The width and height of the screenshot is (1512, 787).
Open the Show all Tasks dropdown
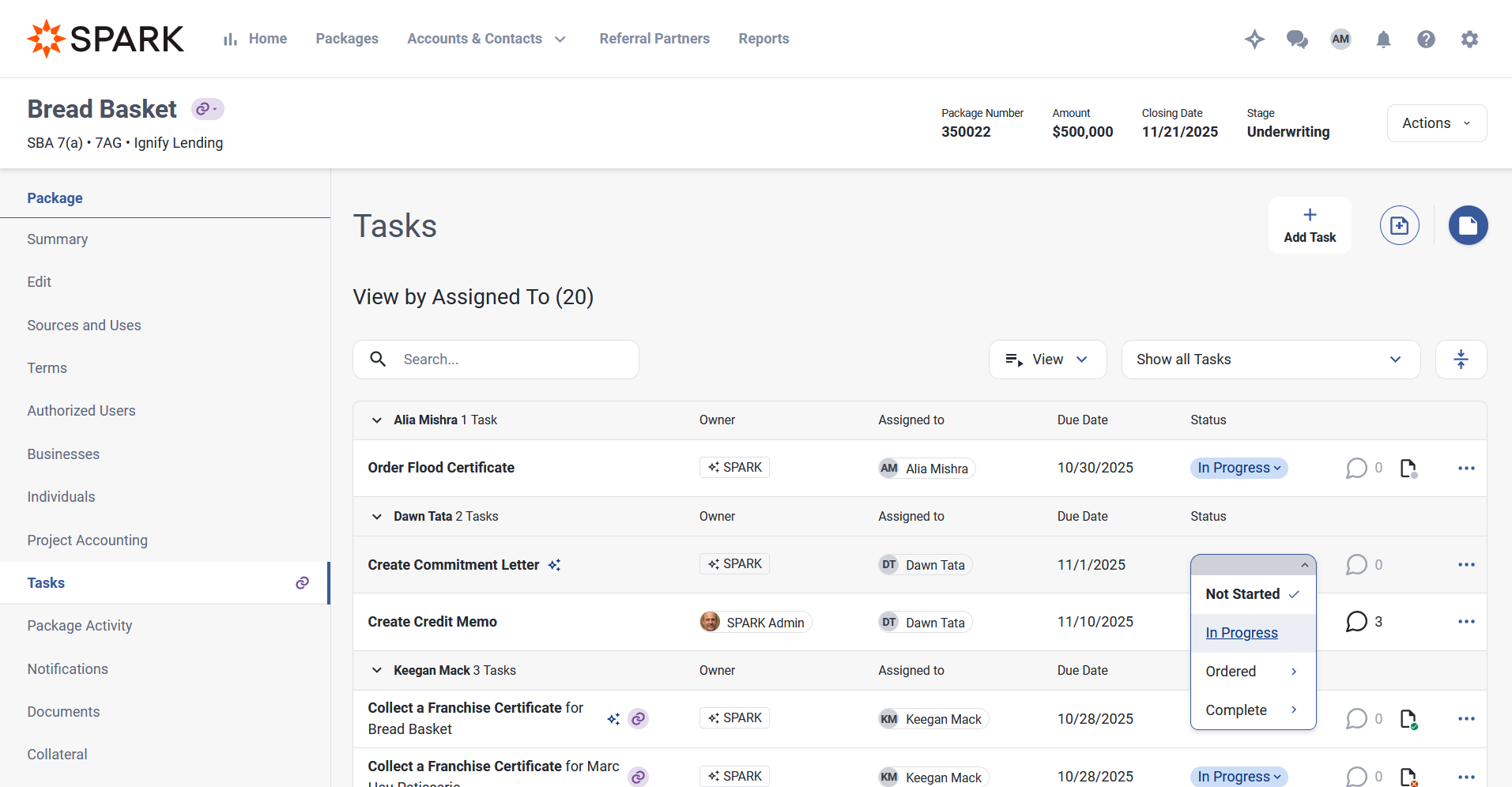tap(1269, 360)
